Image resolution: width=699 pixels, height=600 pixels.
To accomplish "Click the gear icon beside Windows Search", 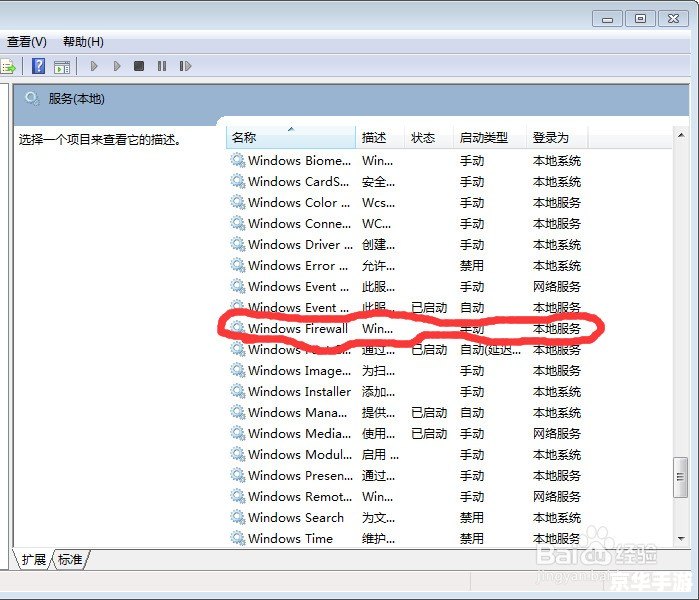I will tap(238, 517).
